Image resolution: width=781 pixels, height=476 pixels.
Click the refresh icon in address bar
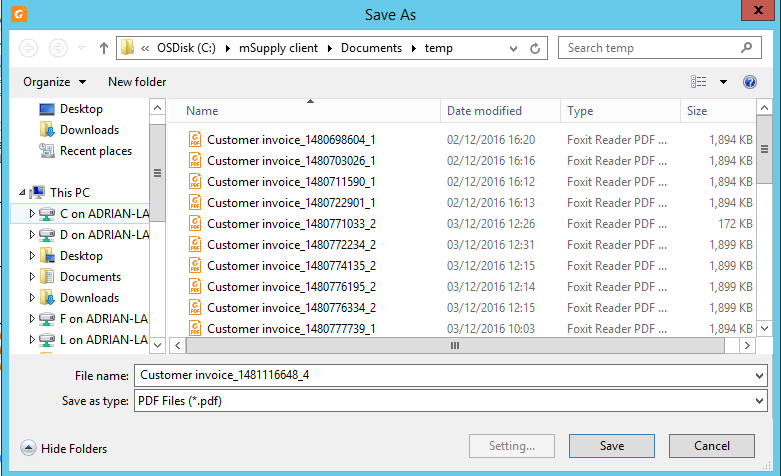coord(537,48)
